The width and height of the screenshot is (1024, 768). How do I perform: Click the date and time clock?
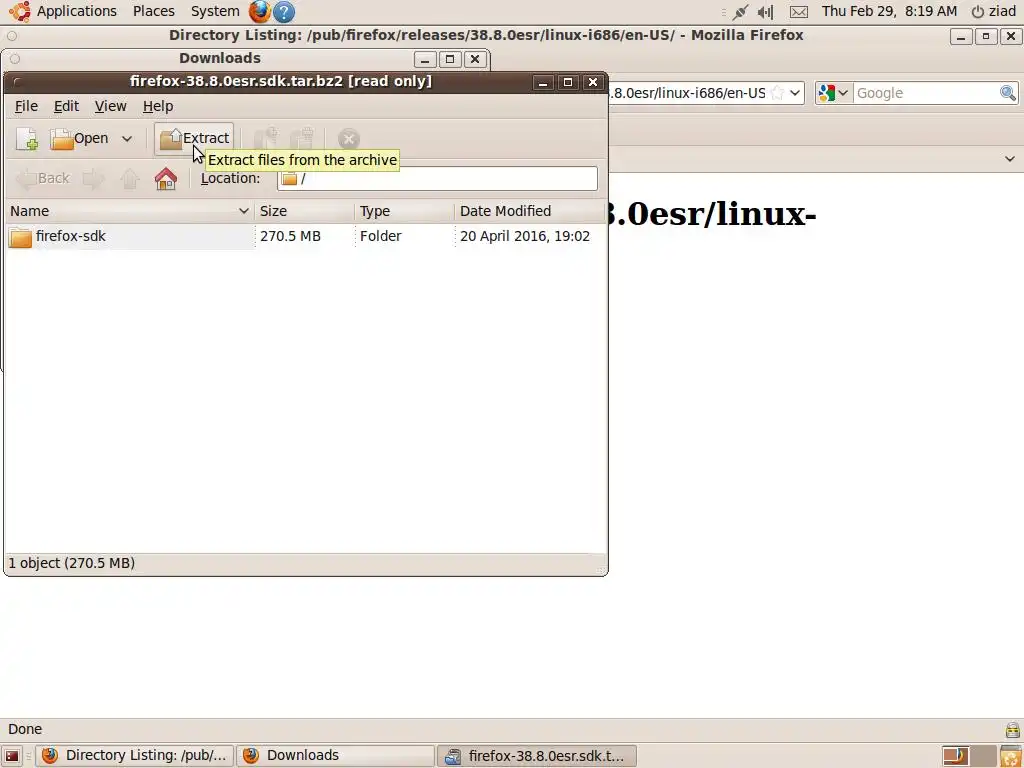tap(889, 11)
